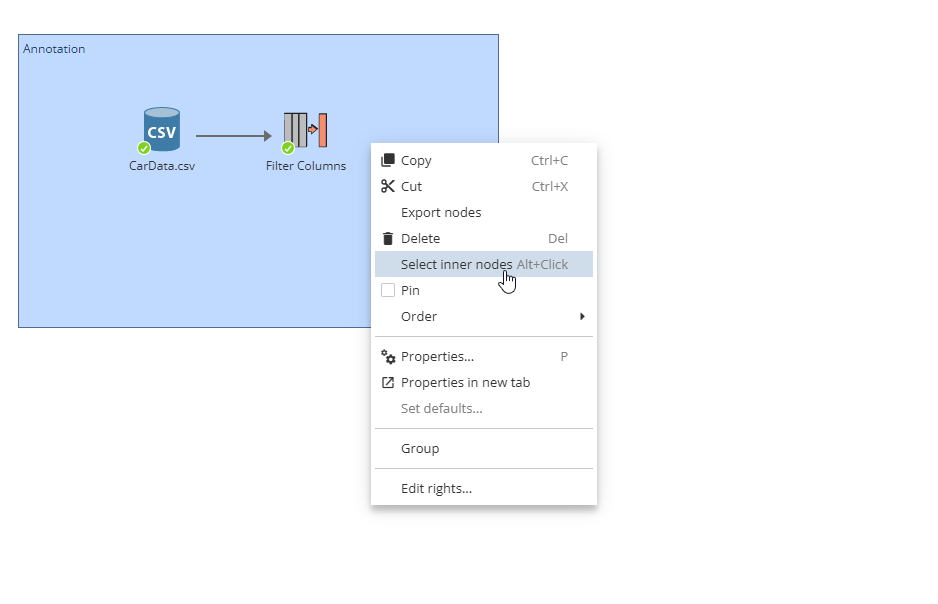
Task: Click the Pin checkbox icon
Action: click(387, 290)
